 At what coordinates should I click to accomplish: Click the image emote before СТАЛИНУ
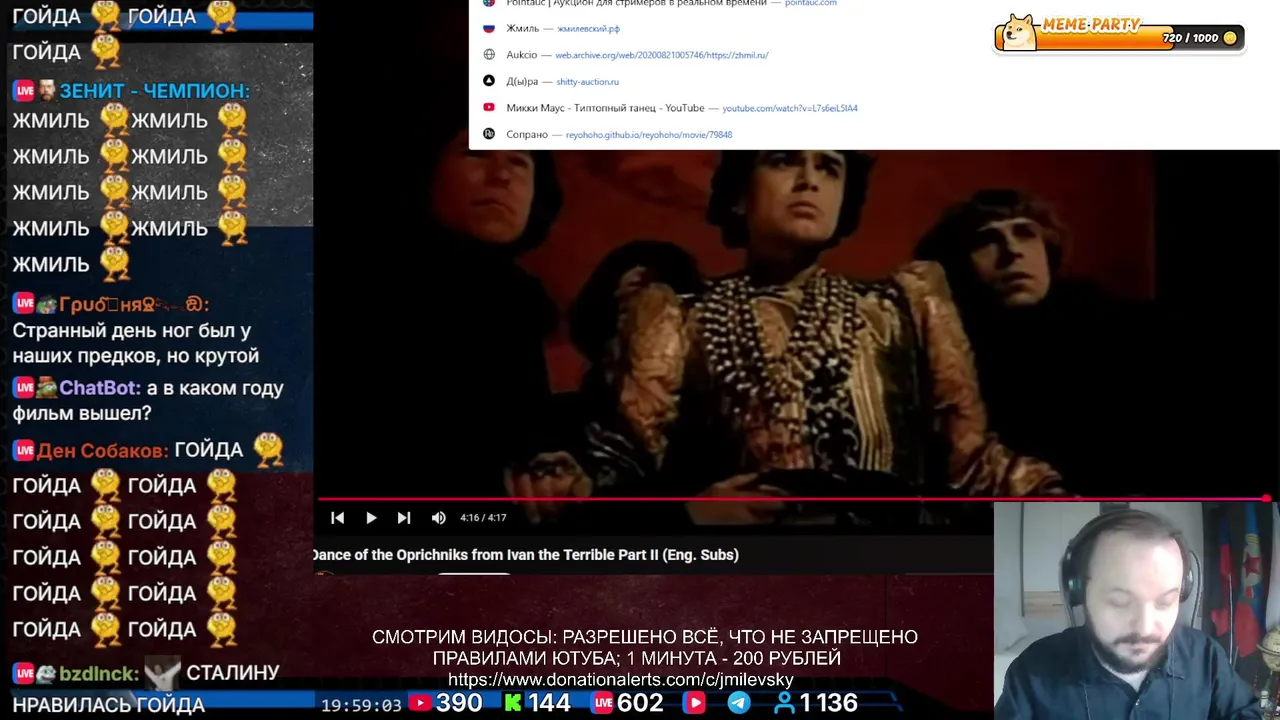[x=162, y=673]
